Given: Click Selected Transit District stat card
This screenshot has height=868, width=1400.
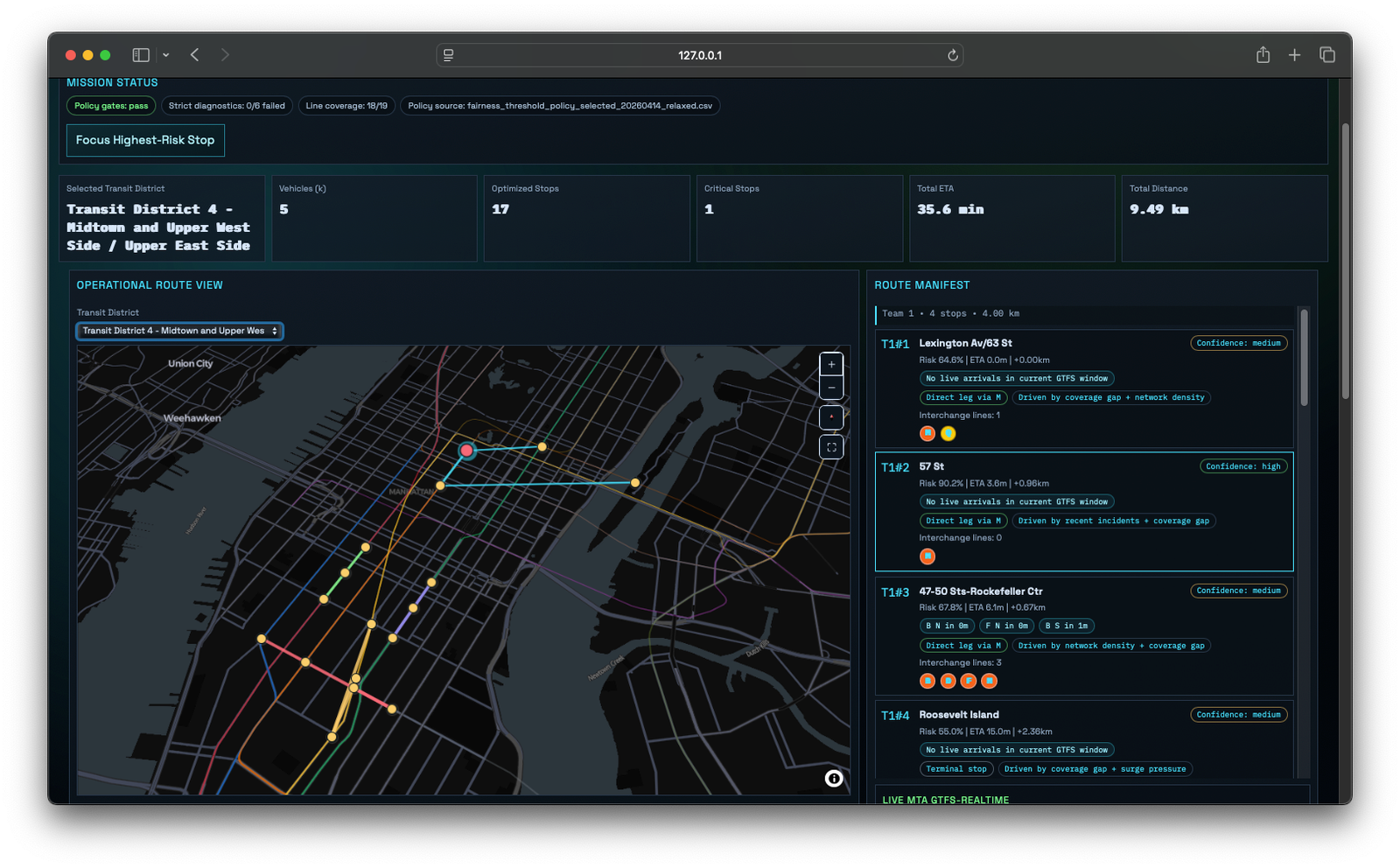Looking at the screenshot, I should [x=162, y=219].
